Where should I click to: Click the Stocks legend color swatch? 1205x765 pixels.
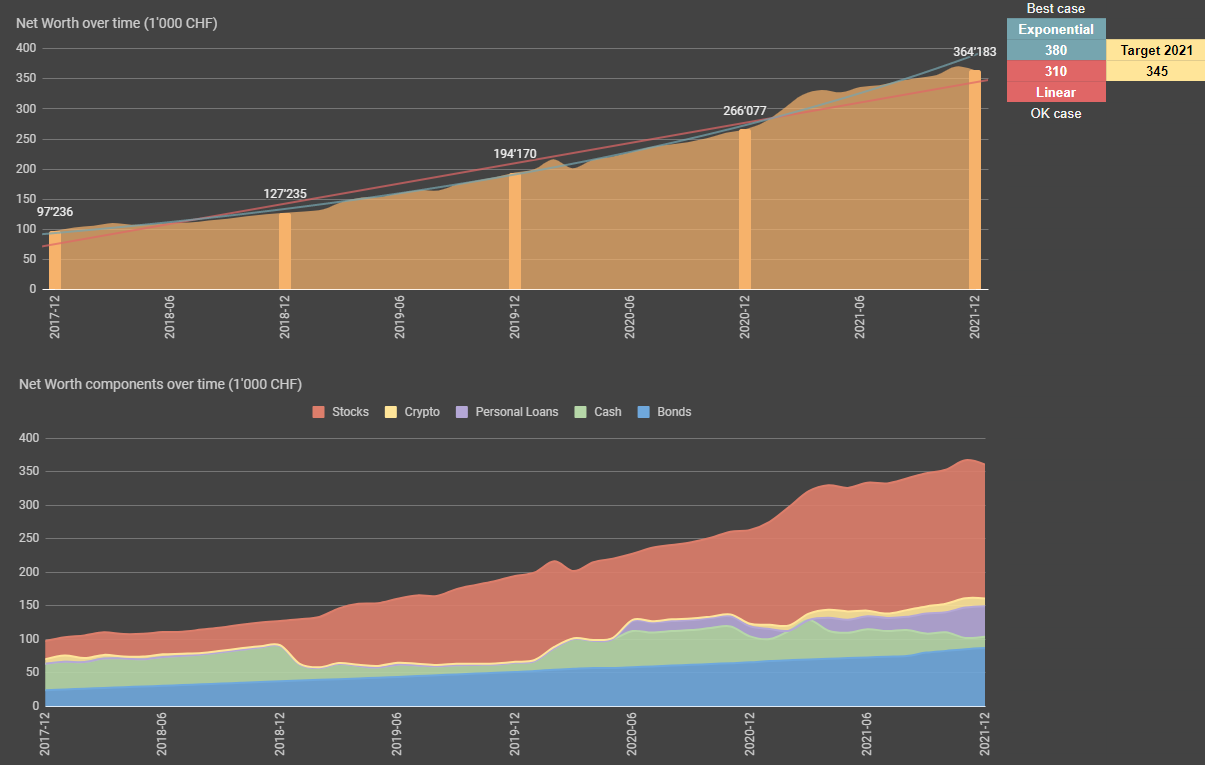point(319,412)
